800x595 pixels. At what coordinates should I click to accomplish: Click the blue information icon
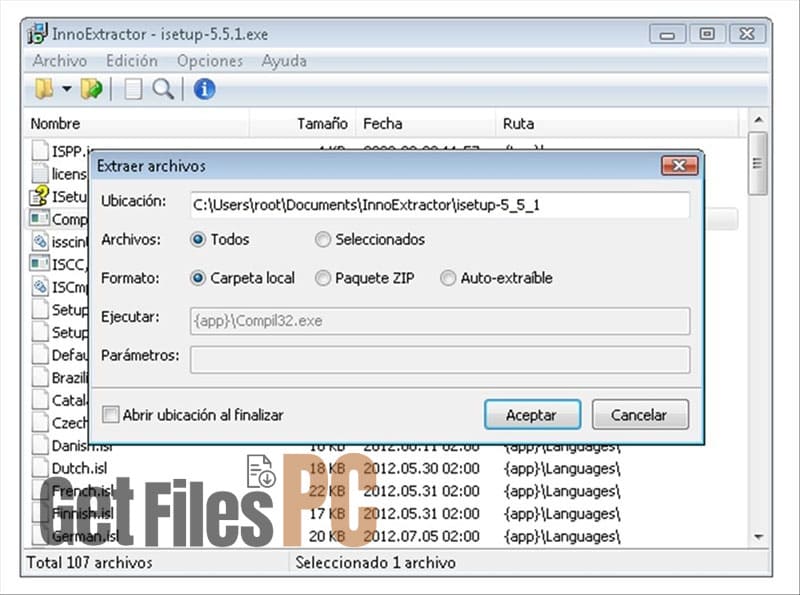point(204,89)
